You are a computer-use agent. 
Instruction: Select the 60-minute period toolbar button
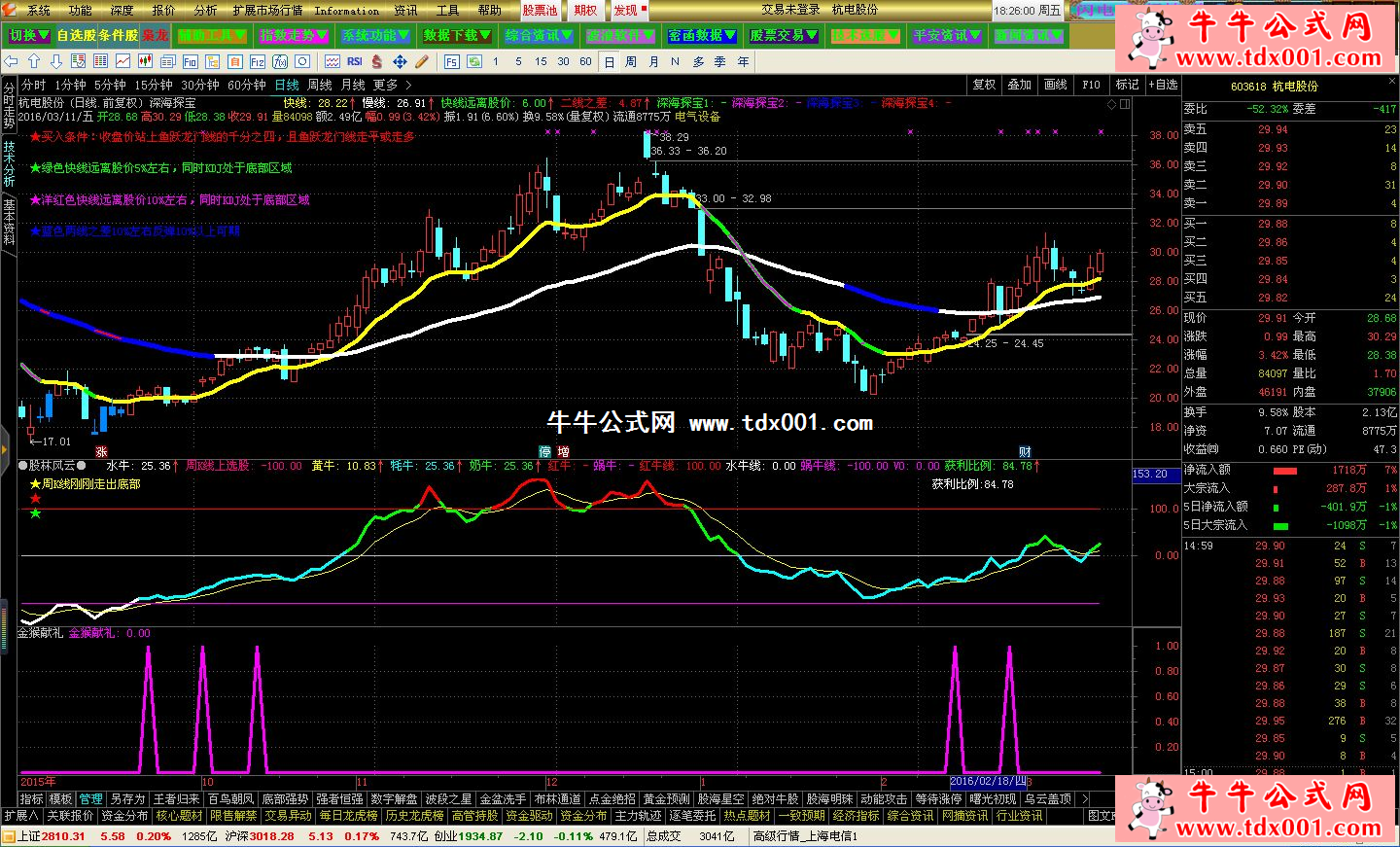[x=585, y=61]
